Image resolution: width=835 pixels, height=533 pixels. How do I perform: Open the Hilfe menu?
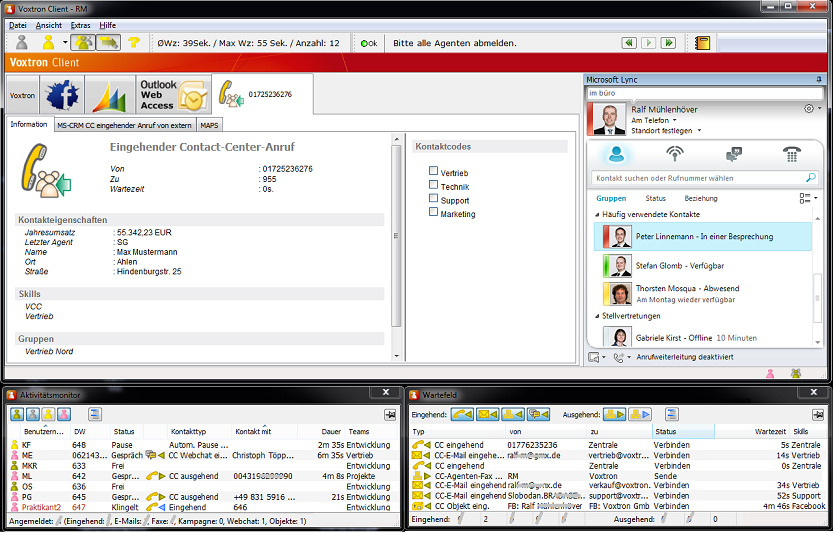(107, 25)
